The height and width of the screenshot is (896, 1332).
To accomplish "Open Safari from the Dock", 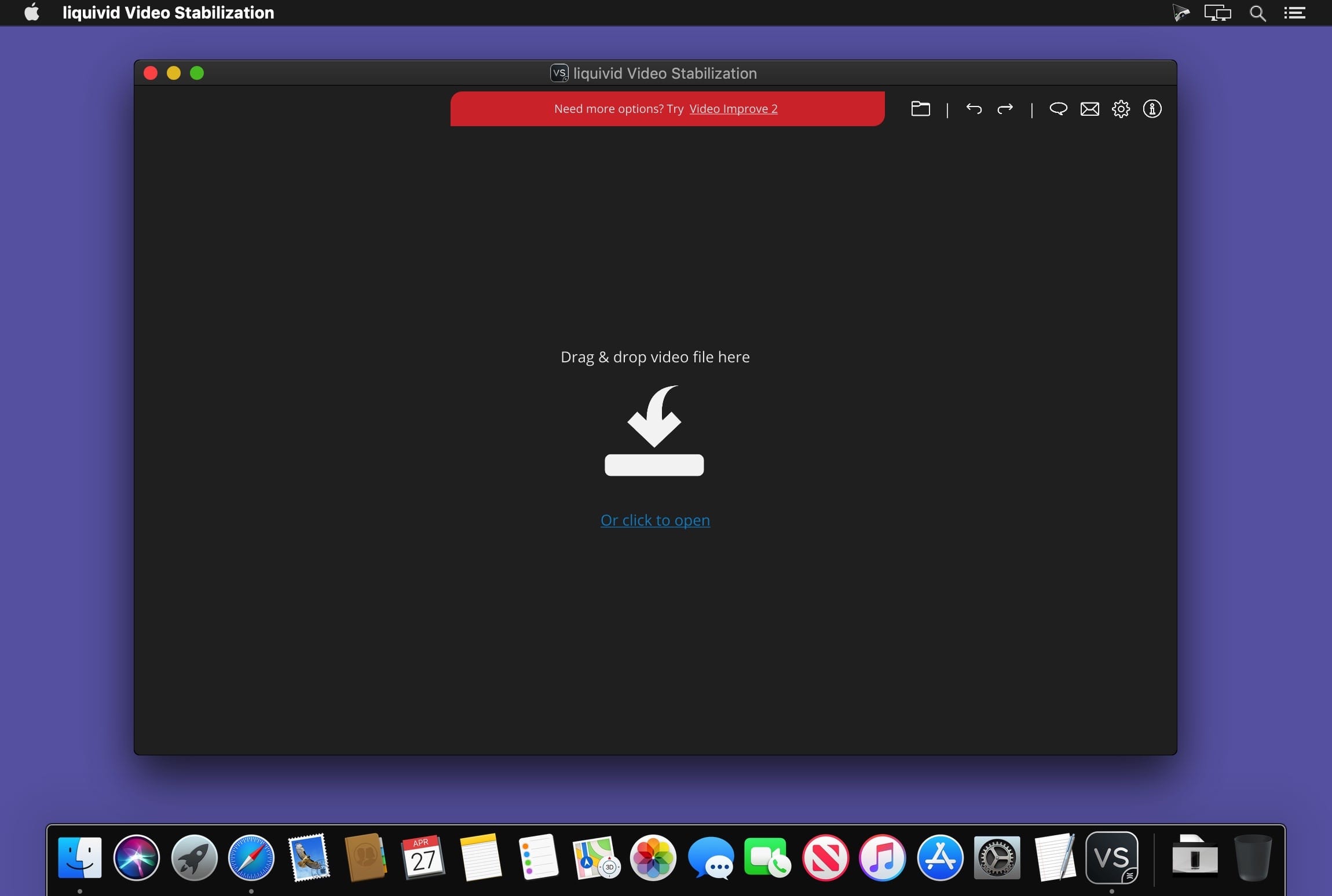I will pos(251,857).
